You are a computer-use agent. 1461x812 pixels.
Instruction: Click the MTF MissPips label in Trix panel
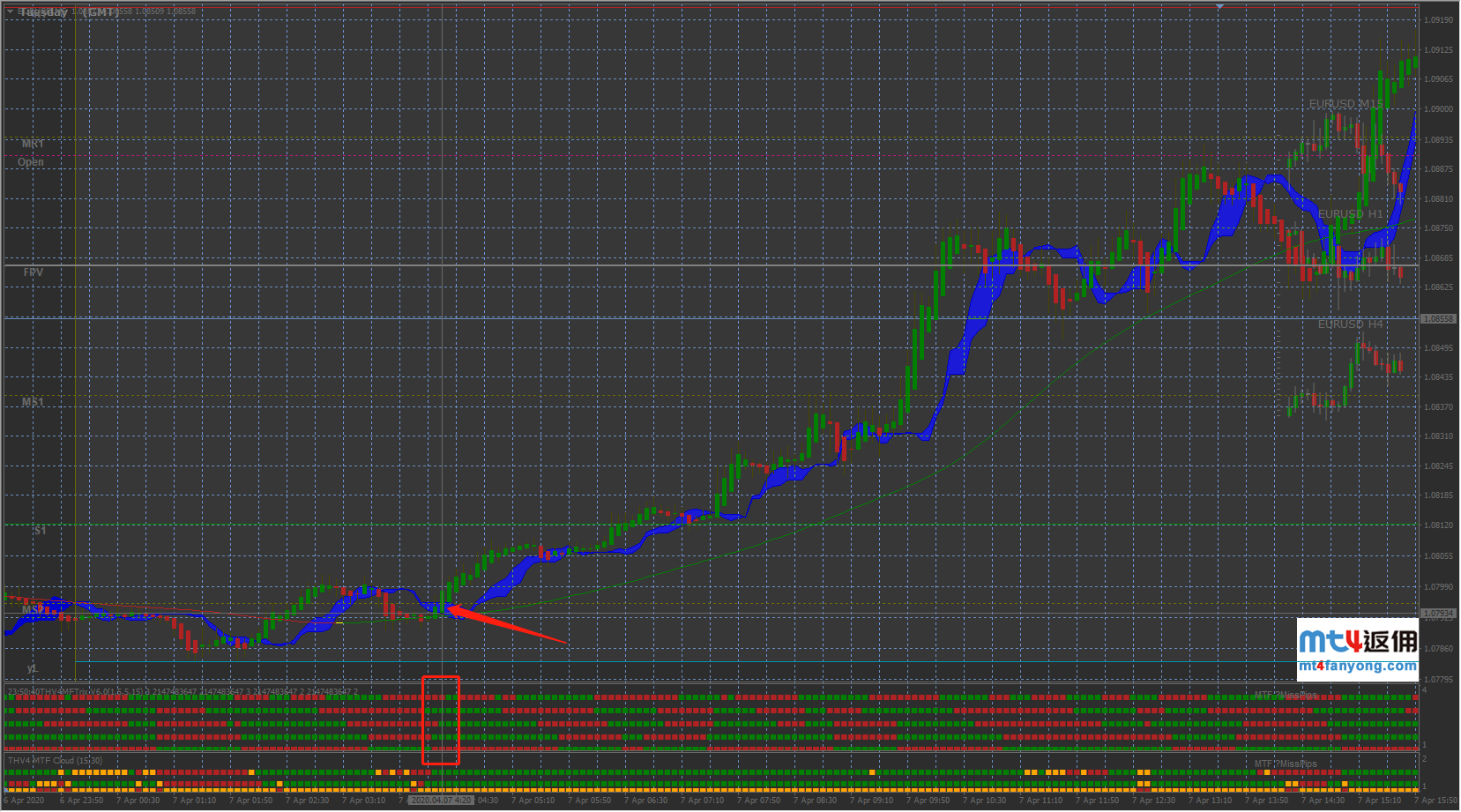[1286, 696]
